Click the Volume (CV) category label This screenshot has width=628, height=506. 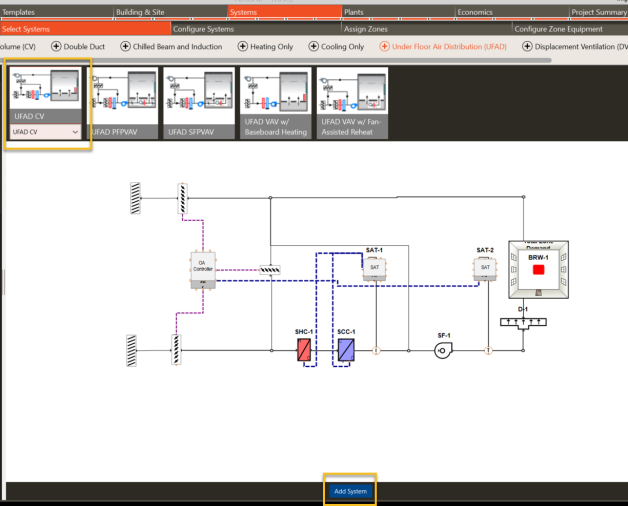click(18, 46)
